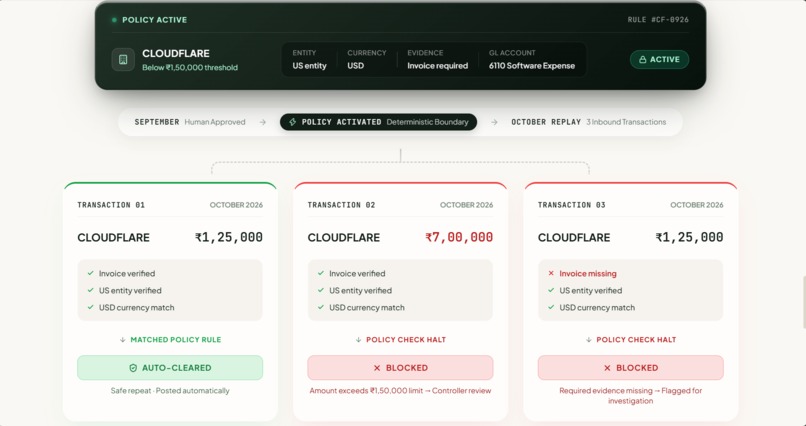
Task: Click GL account '6110 Software Expense'
Action: (532, 66)
